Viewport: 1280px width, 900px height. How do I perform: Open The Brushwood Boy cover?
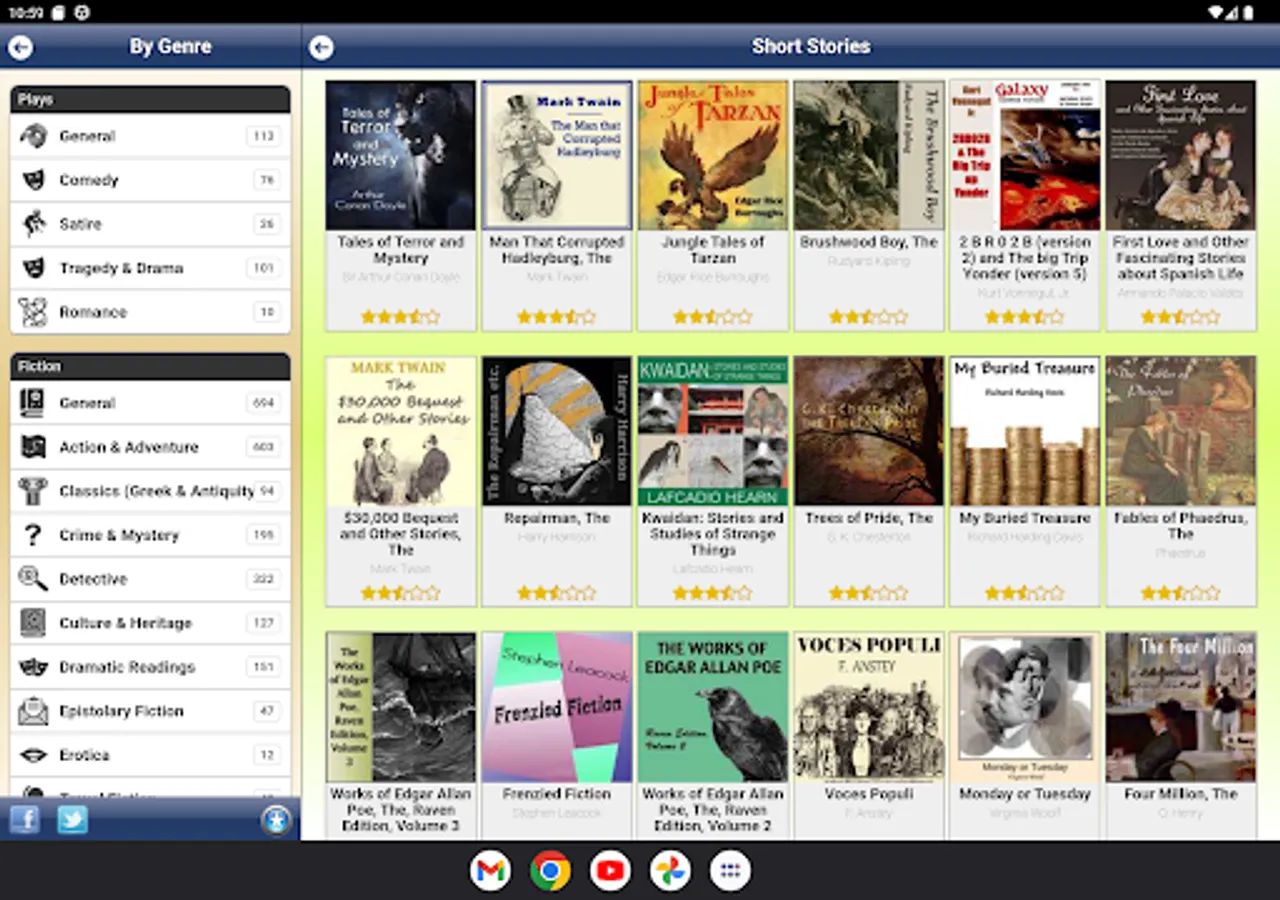tap(869, 155)
